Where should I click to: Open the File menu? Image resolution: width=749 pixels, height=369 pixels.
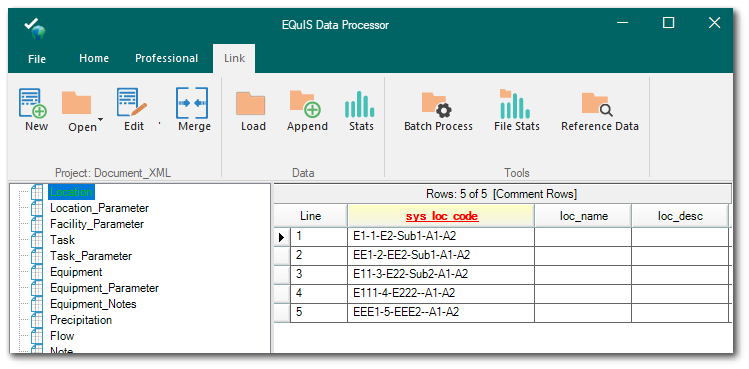[x=37, y=59]
